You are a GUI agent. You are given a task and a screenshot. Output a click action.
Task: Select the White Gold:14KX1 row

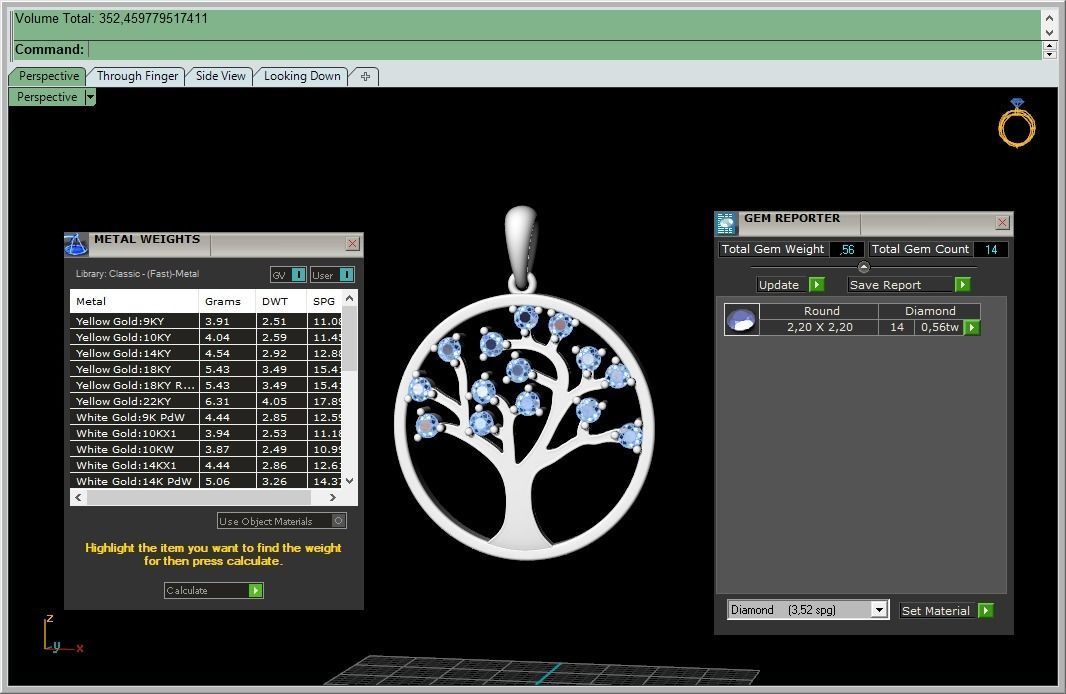pos(206,465)
